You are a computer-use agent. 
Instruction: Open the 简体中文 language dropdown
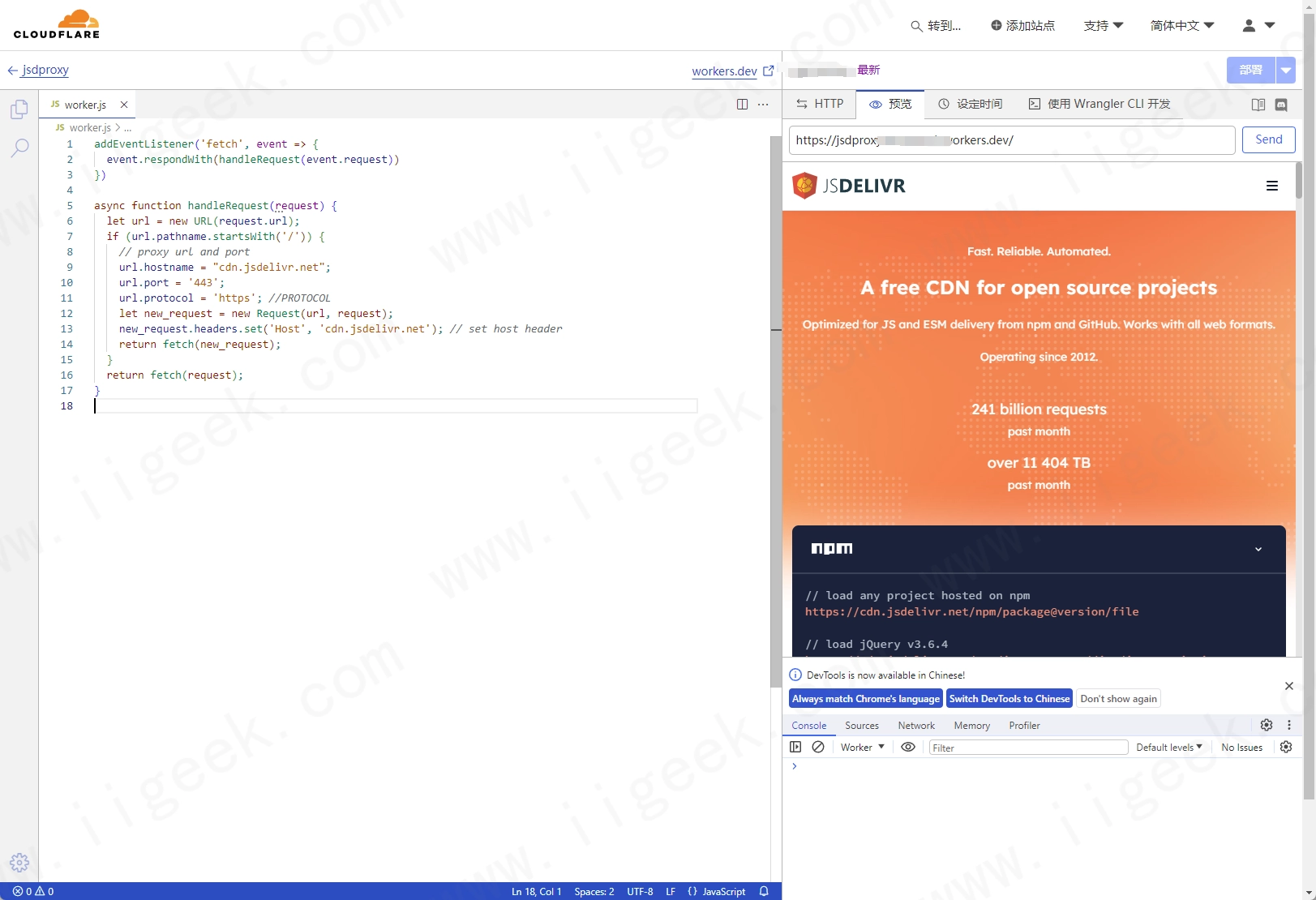(x=1182, y=26)
